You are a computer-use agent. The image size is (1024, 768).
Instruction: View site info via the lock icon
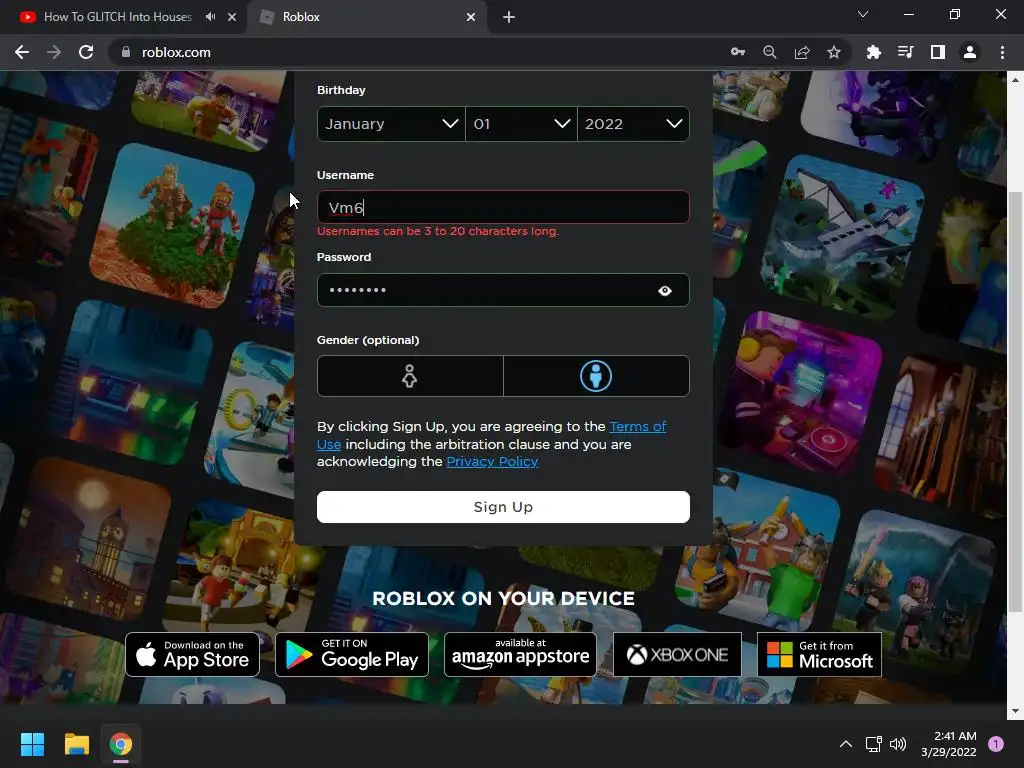(126, 52)
